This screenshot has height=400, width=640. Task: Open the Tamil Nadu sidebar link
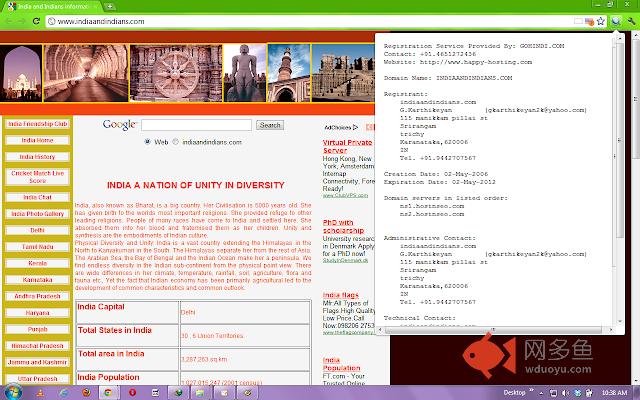pos(38,247)
